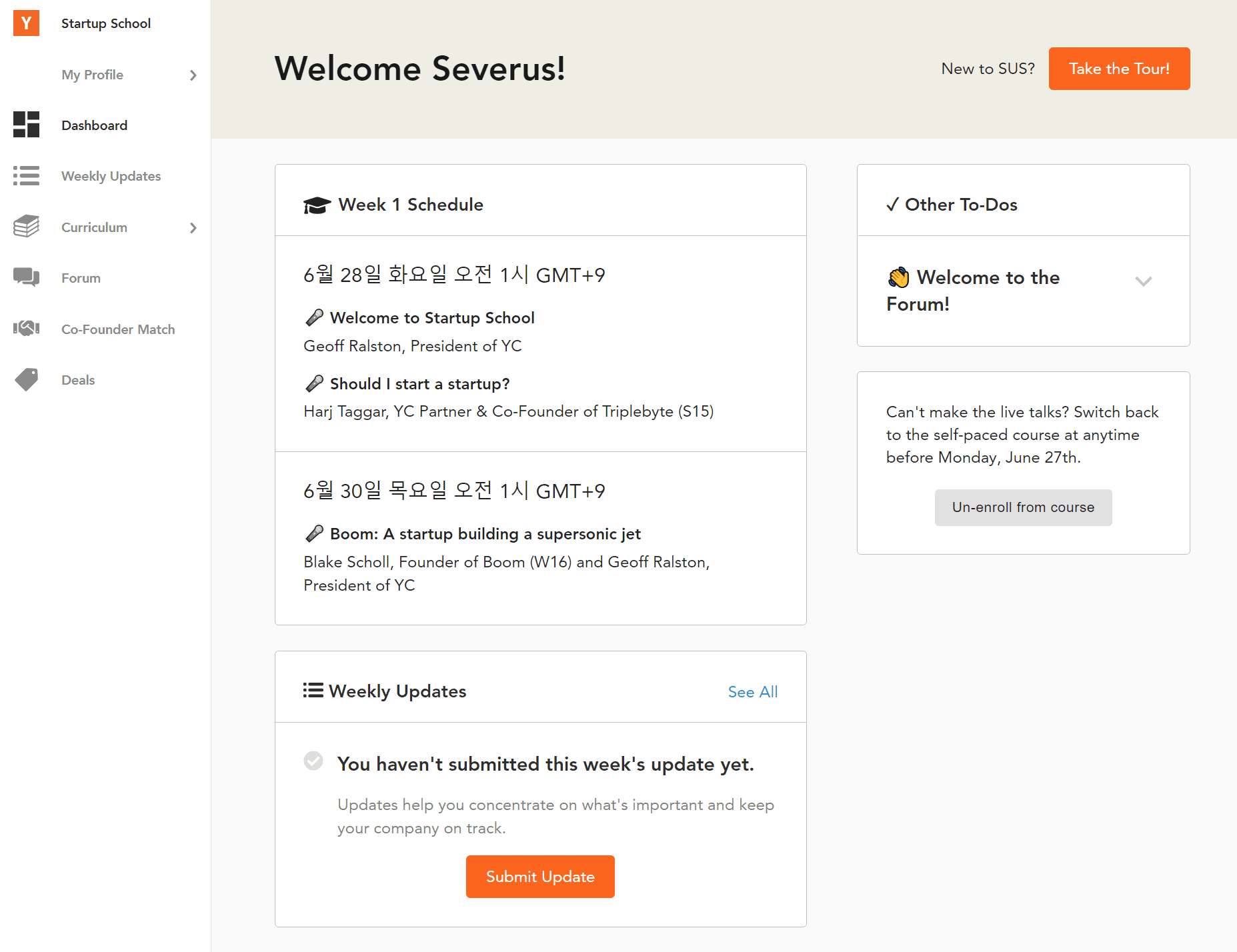
Task: Click the Dashboard grid icon
Action: click(x=26, y=125)
